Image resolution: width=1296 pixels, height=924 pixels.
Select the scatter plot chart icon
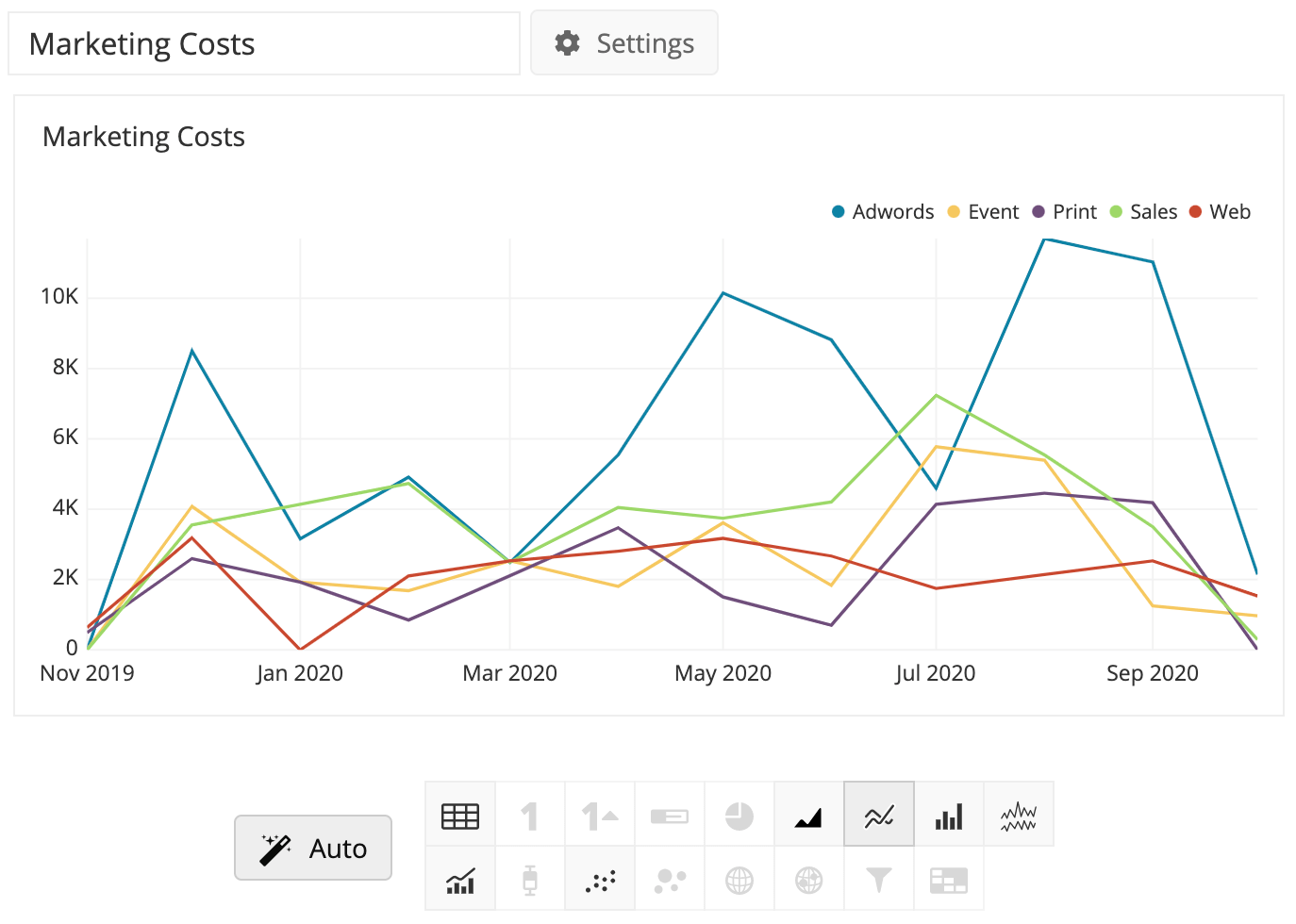point(600,879)
